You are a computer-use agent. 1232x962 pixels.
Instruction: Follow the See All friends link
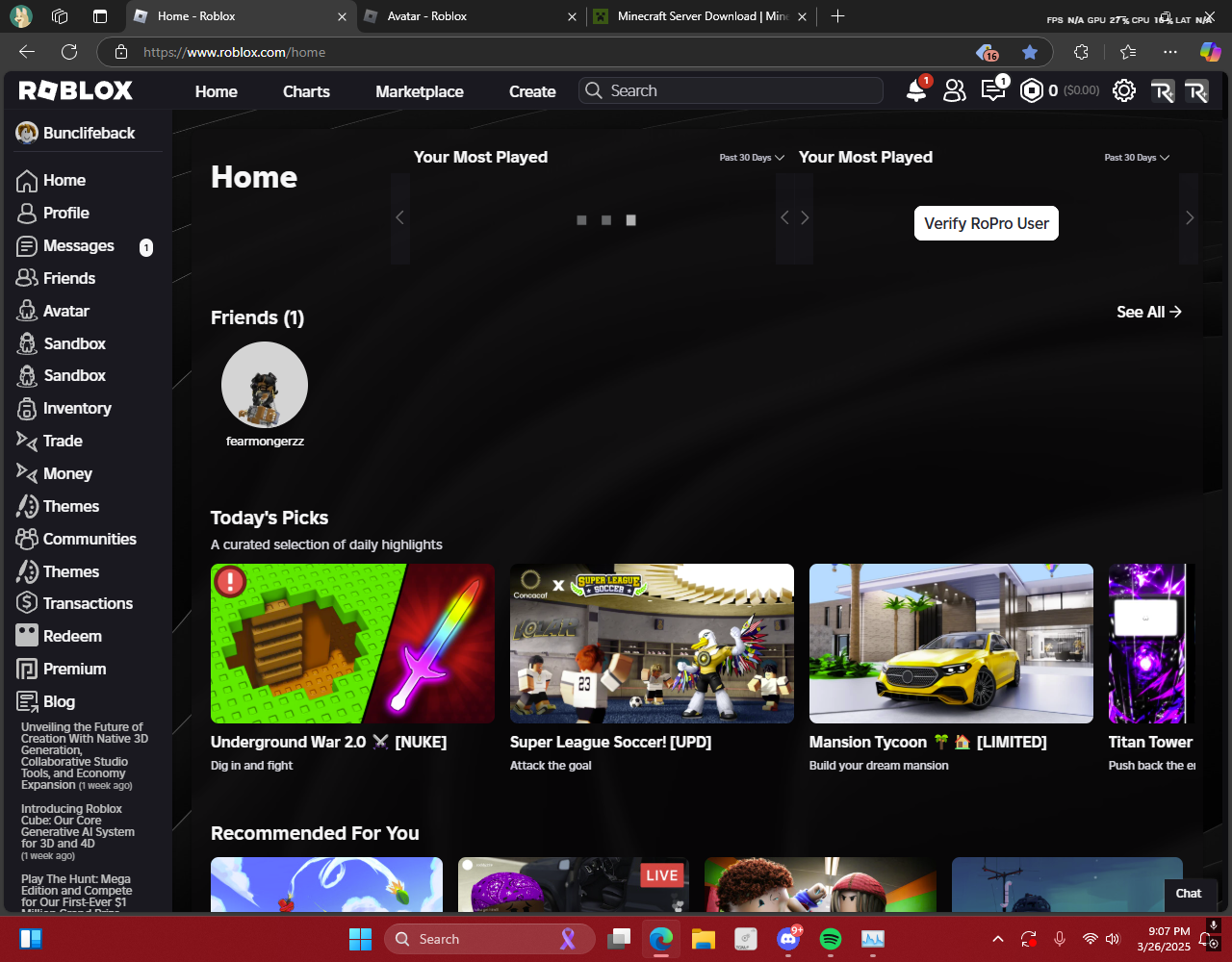coord(1149,312)
